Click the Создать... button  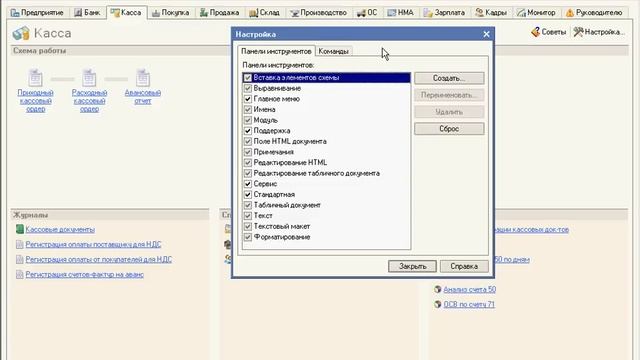pos(449,78)
